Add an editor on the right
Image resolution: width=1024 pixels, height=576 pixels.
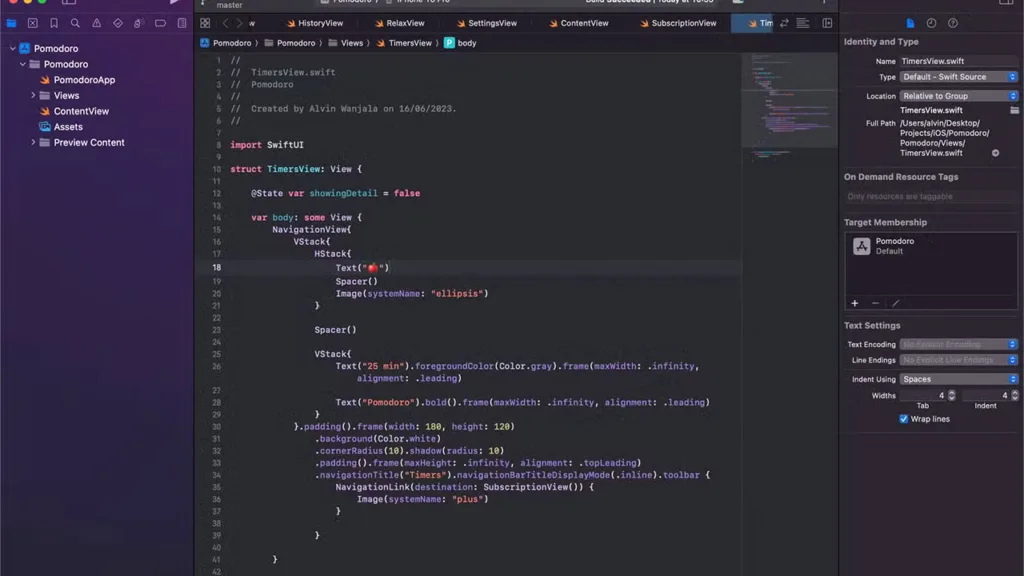[x=827, y=23]
